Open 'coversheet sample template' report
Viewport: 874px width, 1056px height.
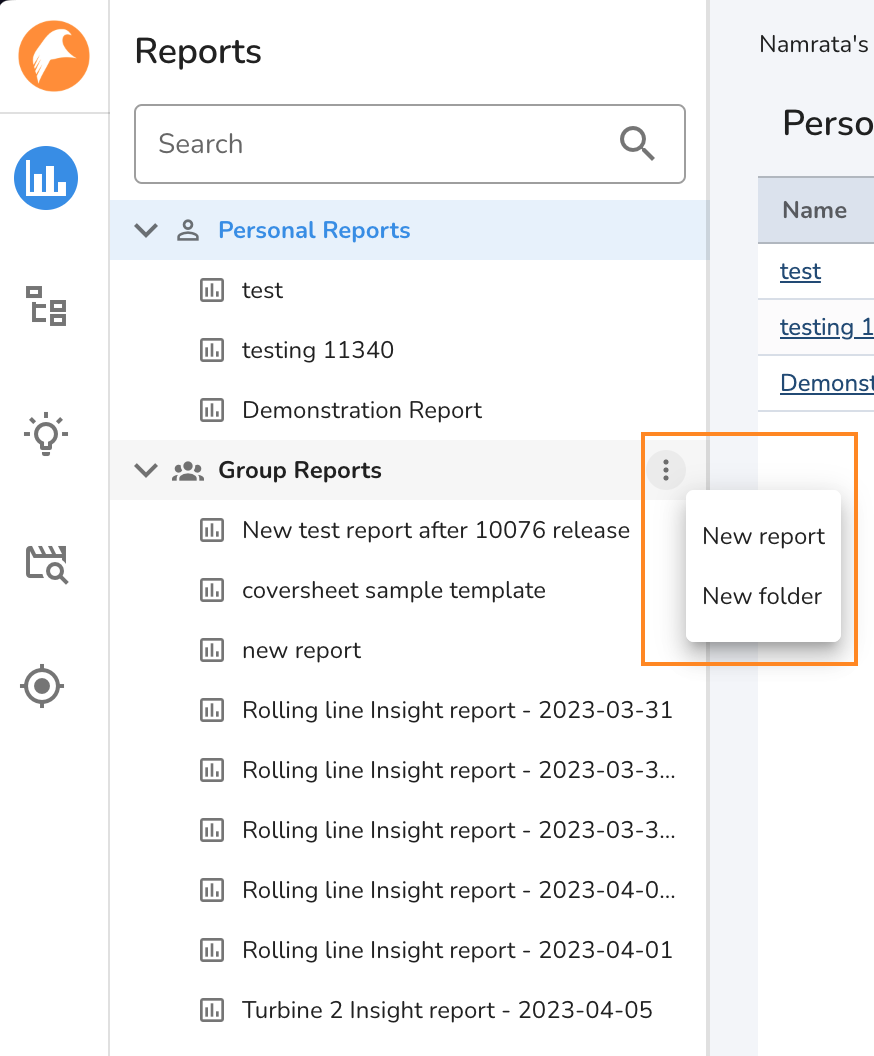pos(393,591)
